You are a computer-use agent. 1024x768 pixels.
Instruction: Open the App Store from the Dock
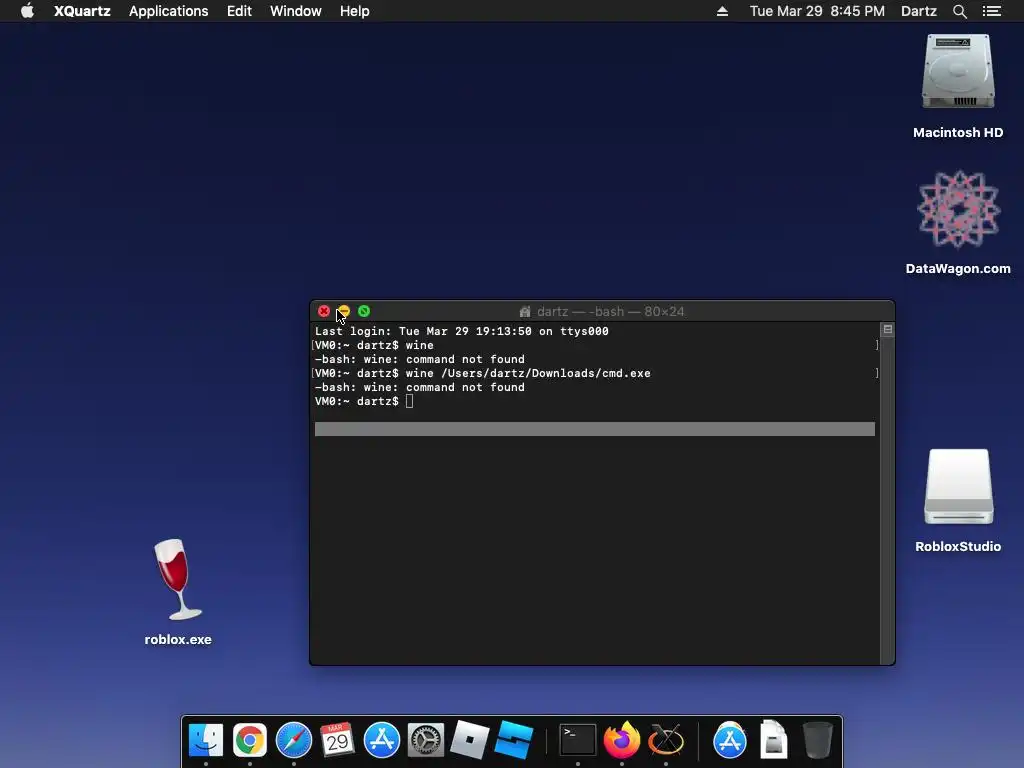click(x=381, y=741)
